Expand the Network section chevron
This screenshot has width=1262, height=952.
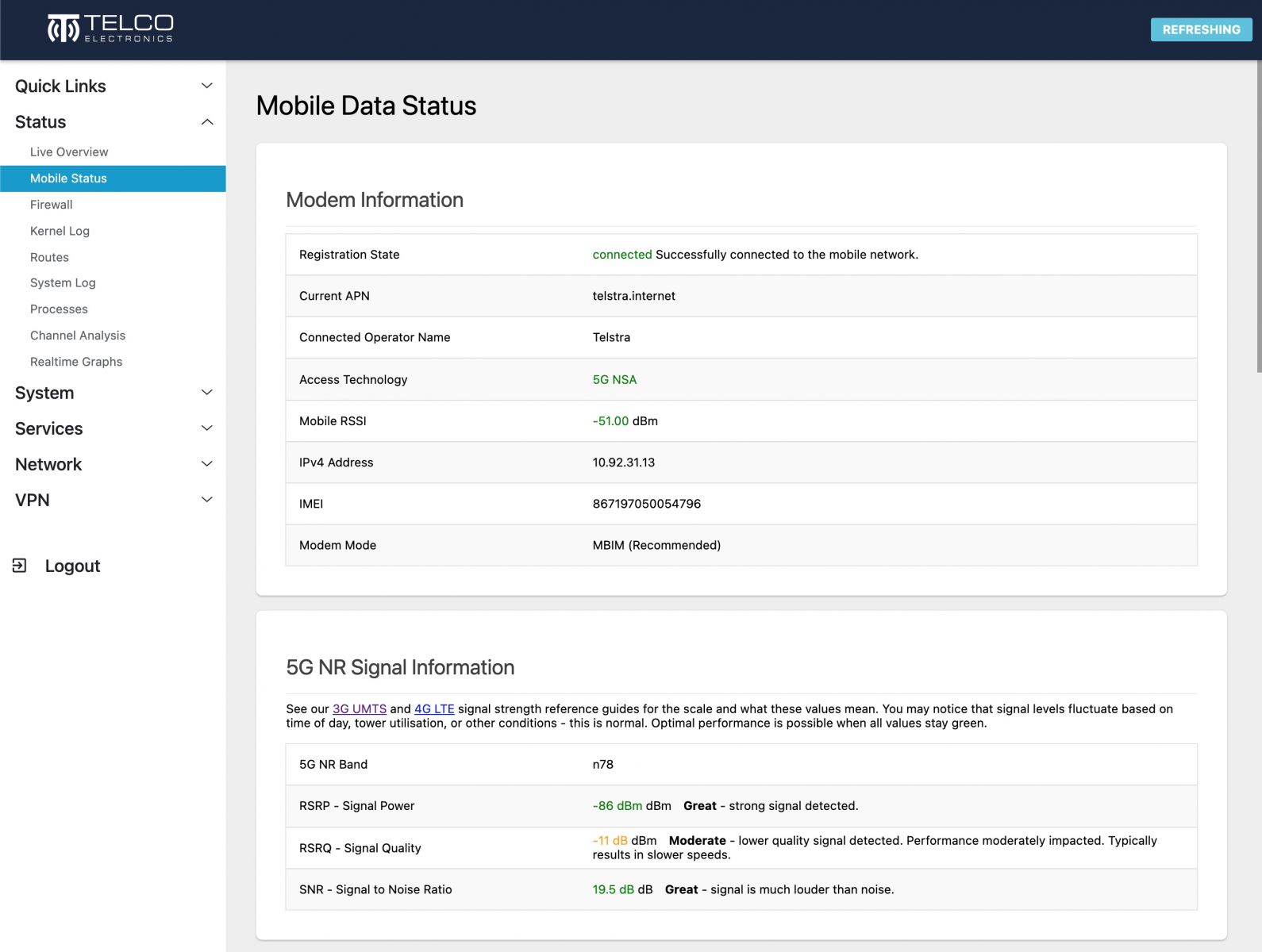coord(207,464)
